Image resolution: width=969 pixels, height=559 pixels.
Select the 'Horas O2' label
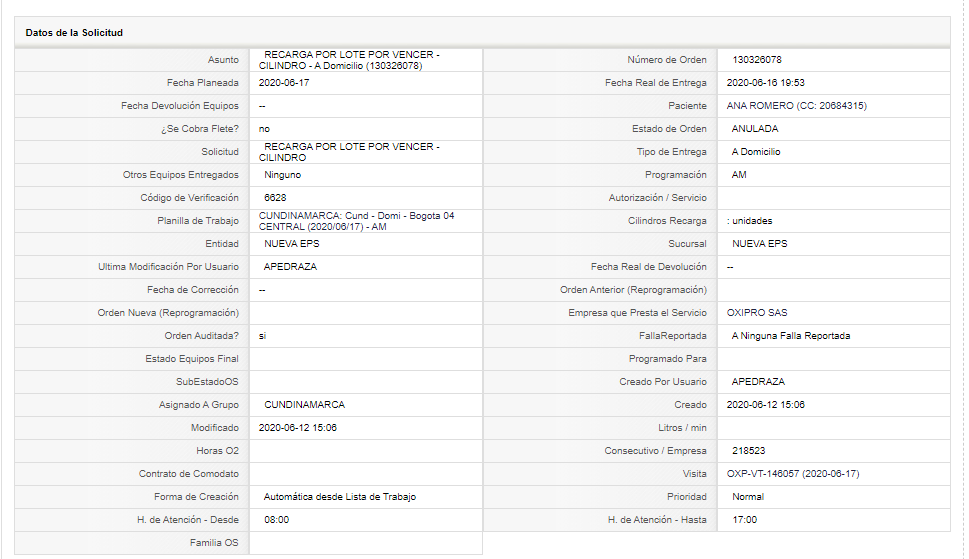218,451
